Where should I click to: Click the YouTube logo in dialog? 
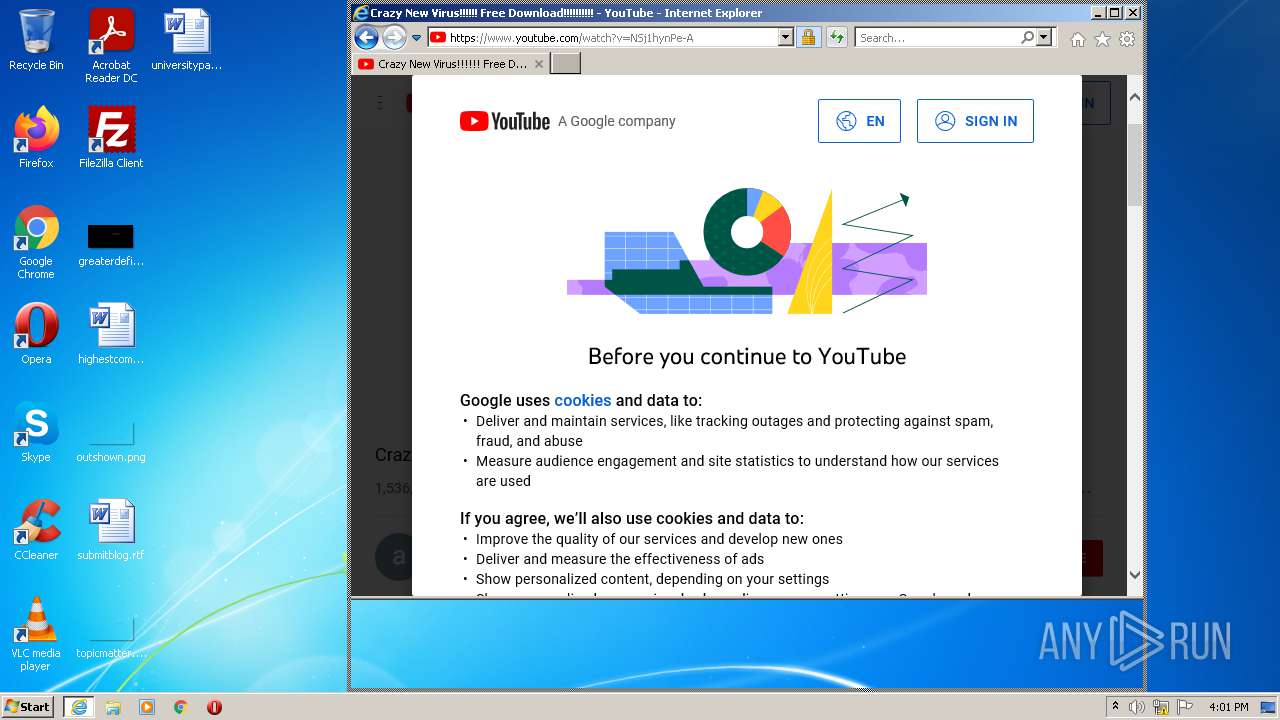pos(505,121)
